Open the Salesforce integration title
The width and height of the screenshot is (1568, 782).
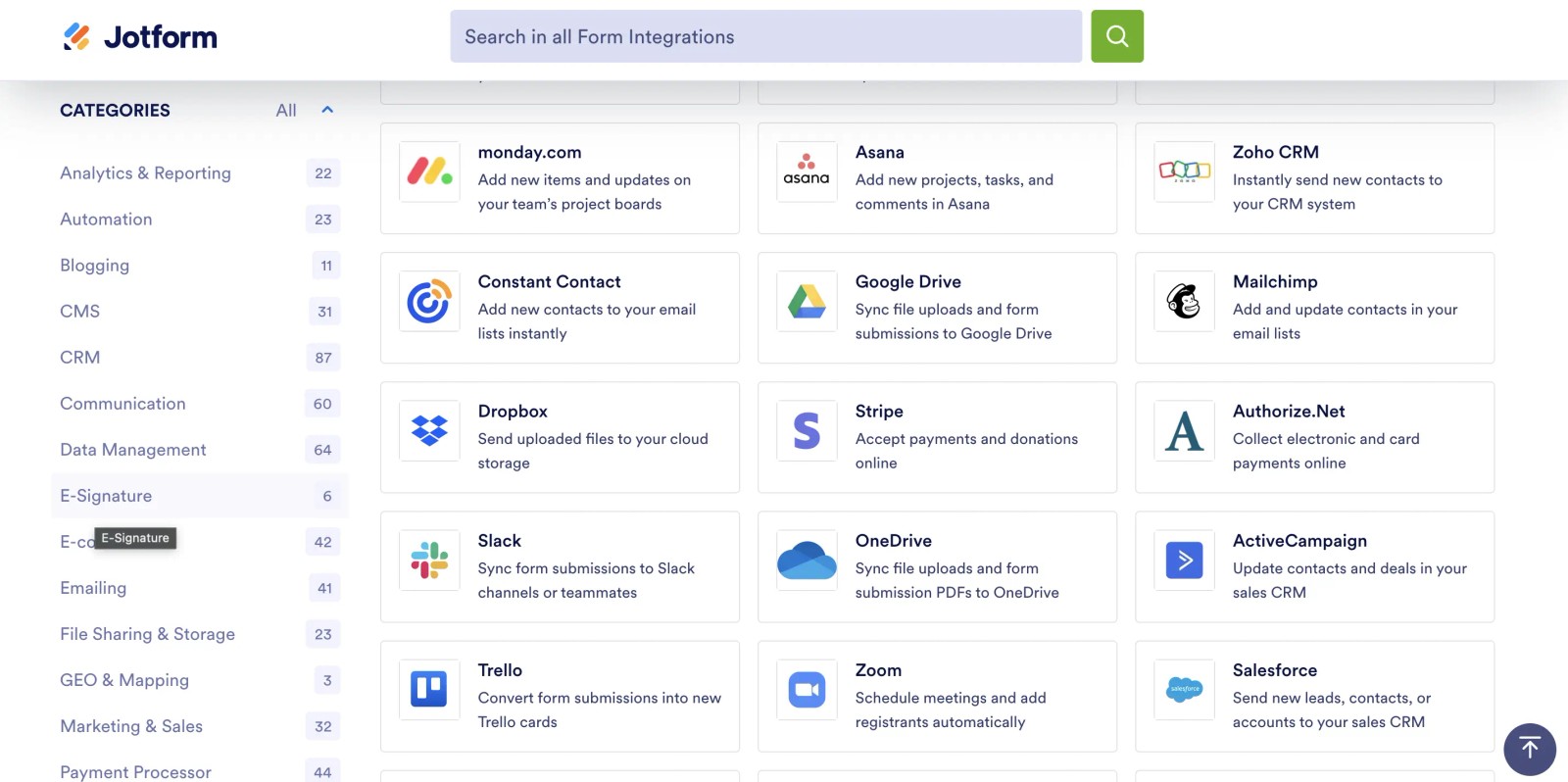(x=1274, y=669)
